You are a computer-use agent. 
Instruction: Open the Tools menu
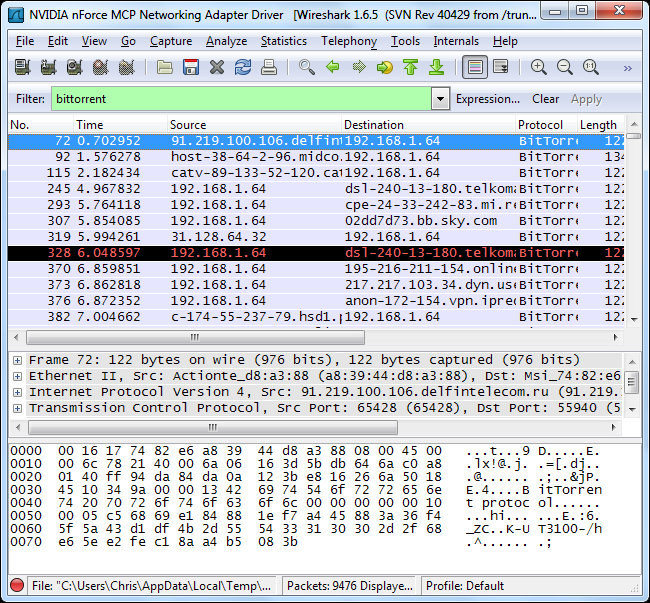coord(405,41)
